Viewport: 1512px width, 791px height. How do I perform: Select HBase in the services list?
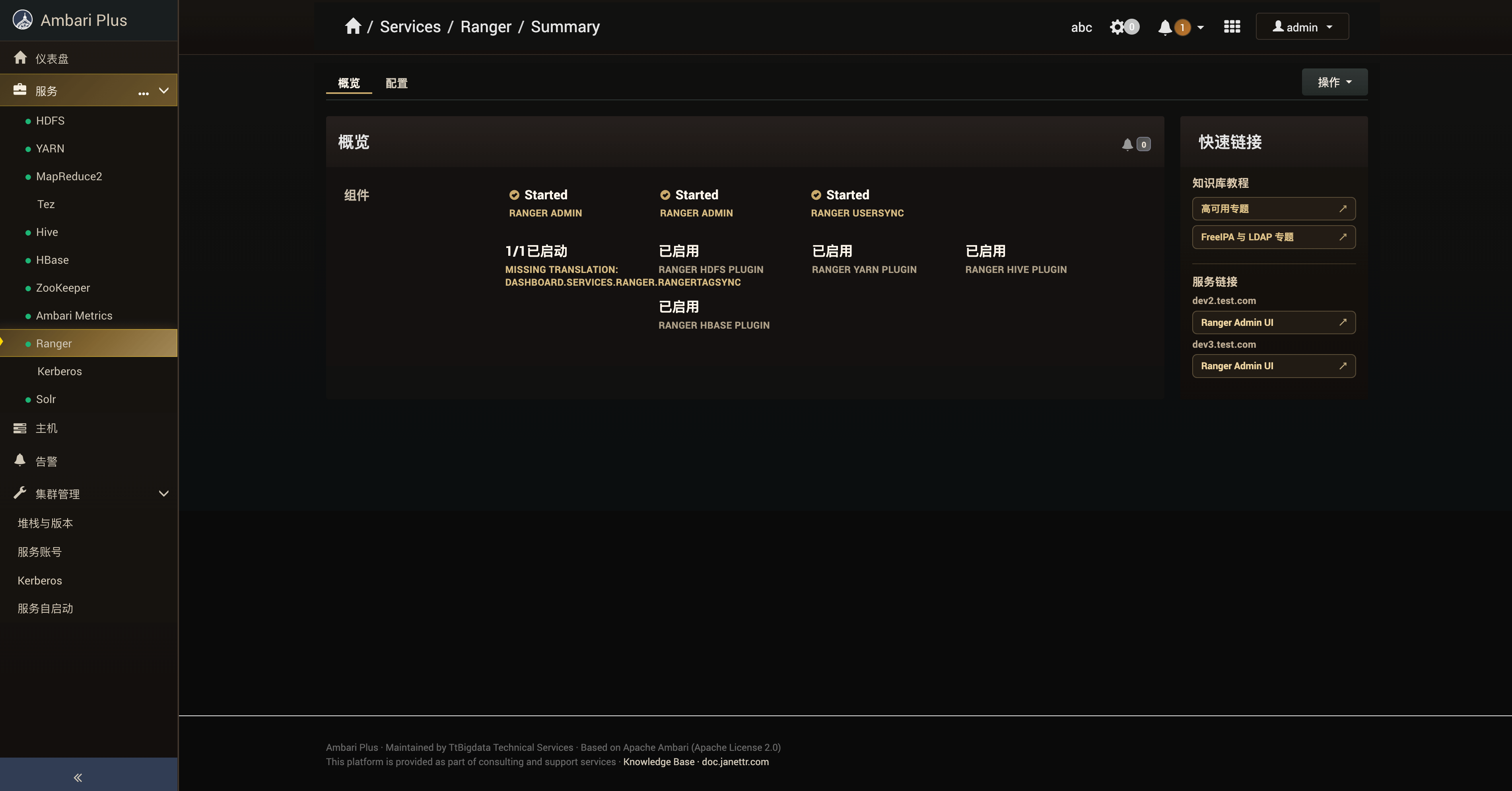point(52,260)
